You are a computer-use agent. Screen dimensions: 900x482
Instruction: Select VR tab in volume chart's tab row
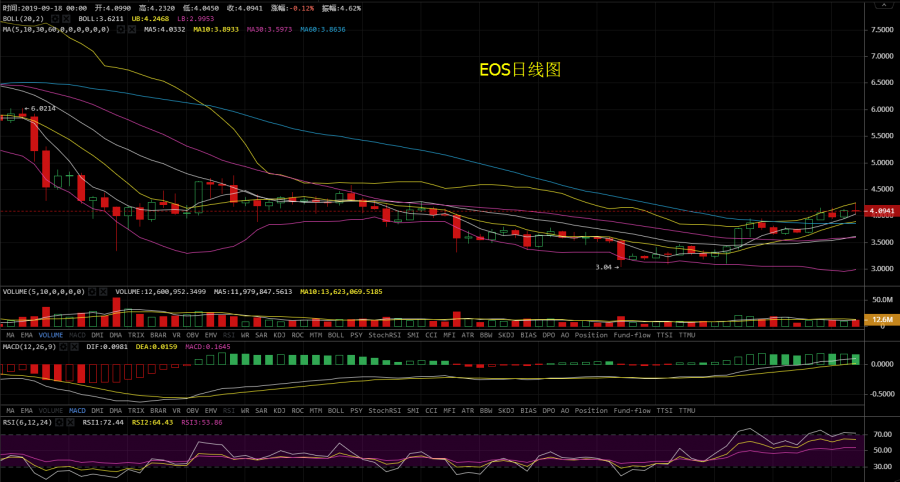pos(176,334)
